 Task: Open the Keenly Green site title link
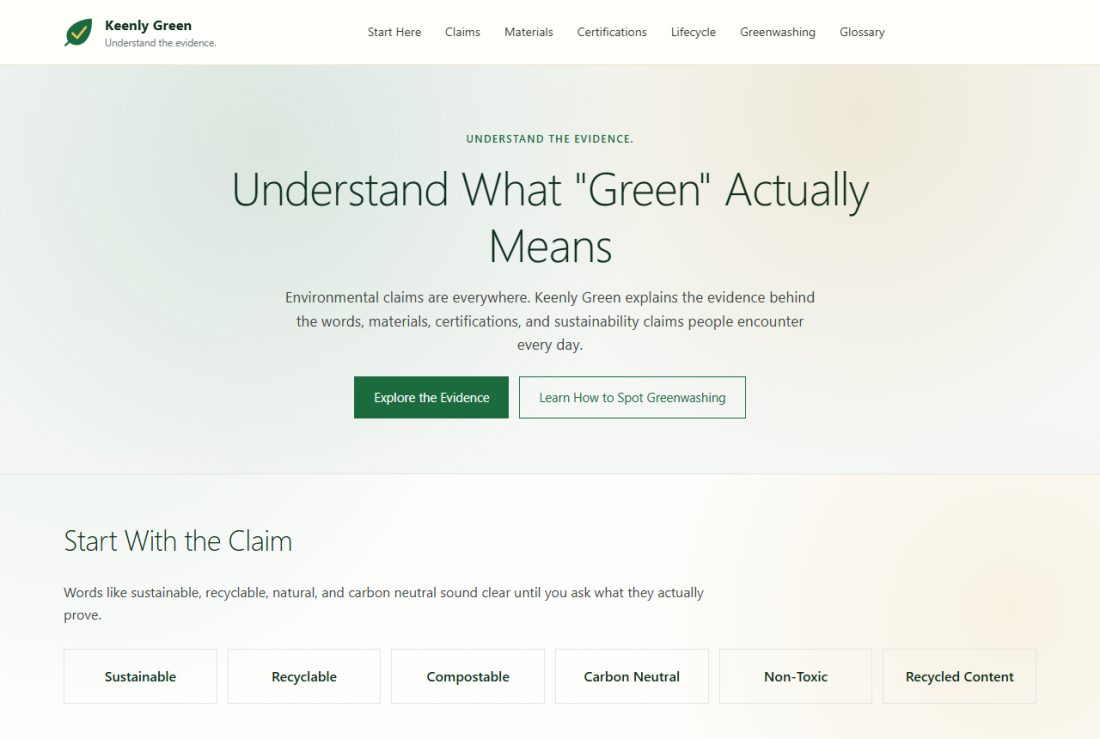pos(148,25)
